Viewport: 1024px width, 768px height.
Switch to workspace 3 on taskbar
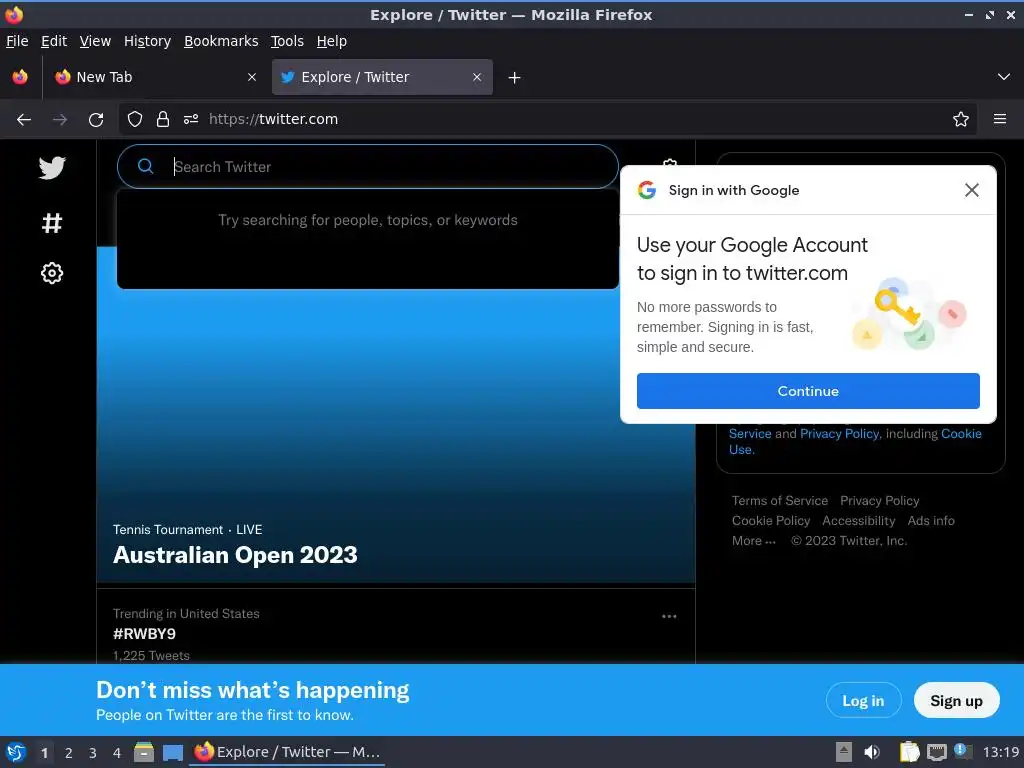coord(93,753)
